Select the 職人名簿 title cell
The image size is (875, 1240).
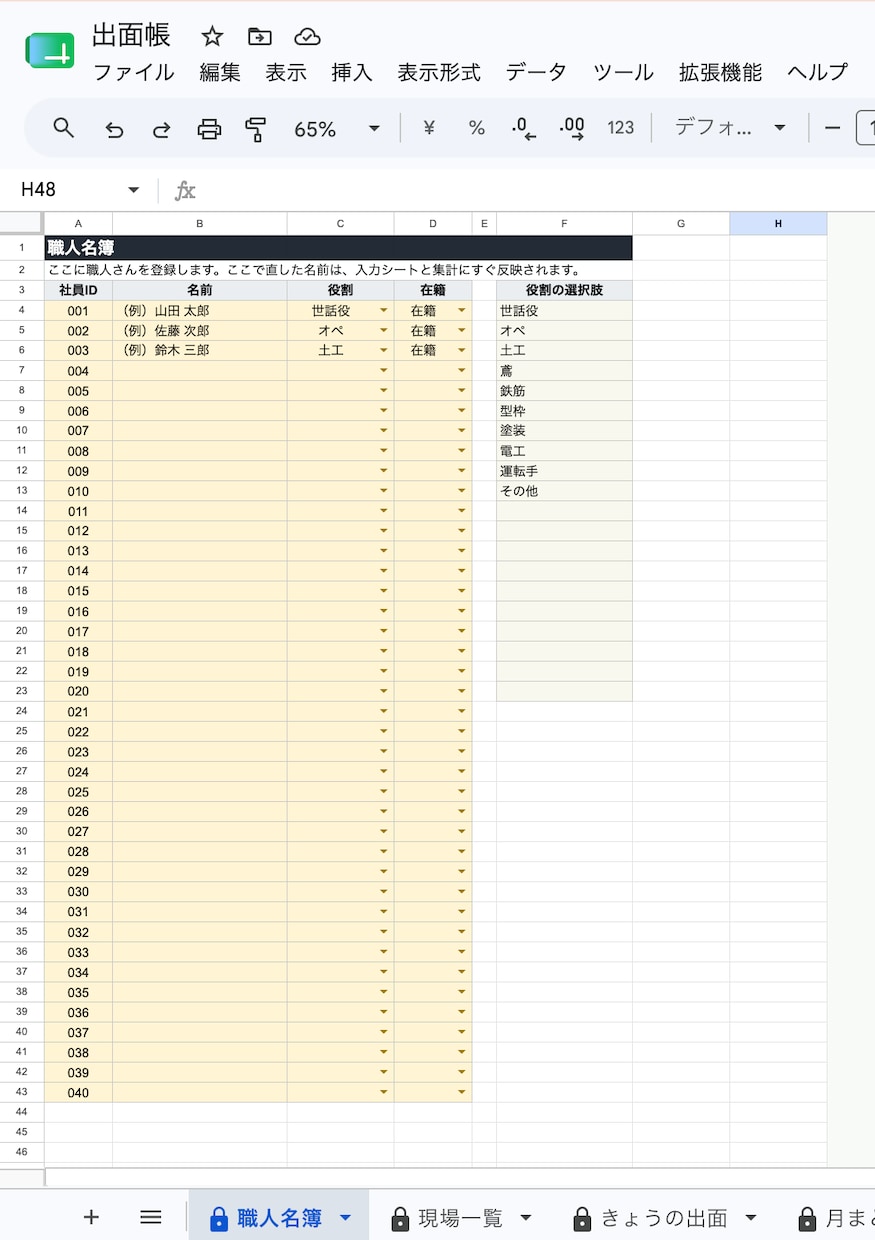coord(338,248)
